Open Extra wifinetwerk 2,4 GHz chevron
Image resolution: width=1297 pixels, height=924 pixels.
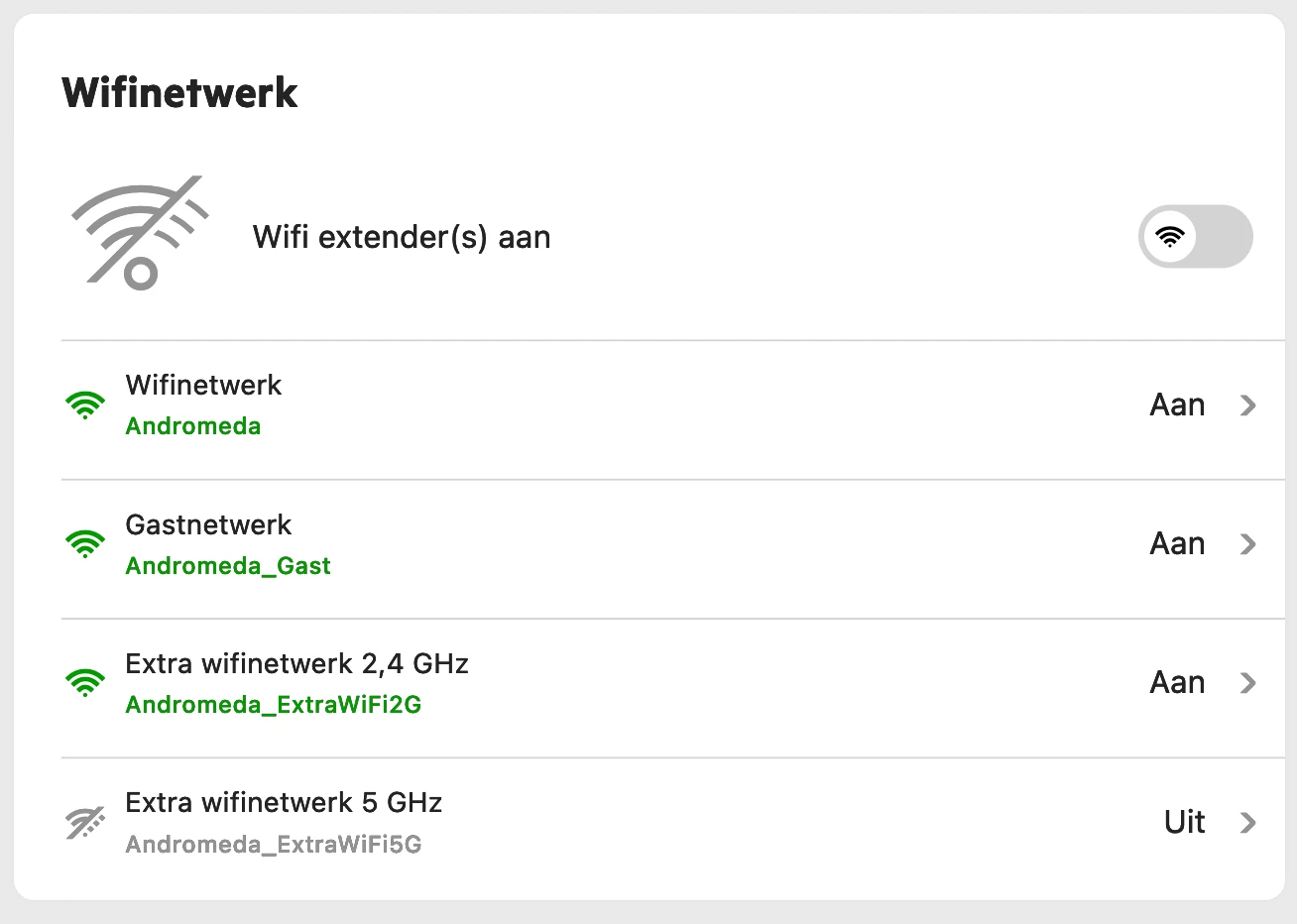tap(1248, 682)
